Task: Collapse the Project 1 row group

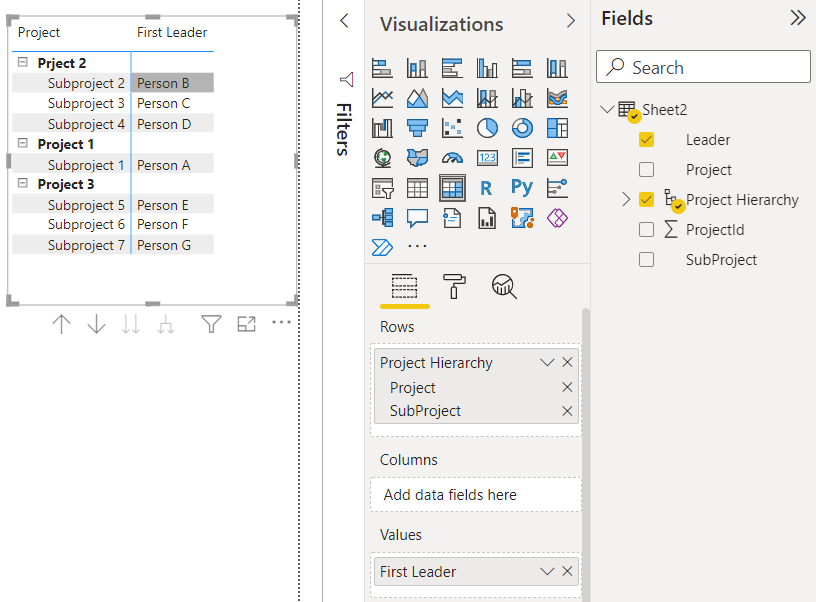Action: coord(22,143)
